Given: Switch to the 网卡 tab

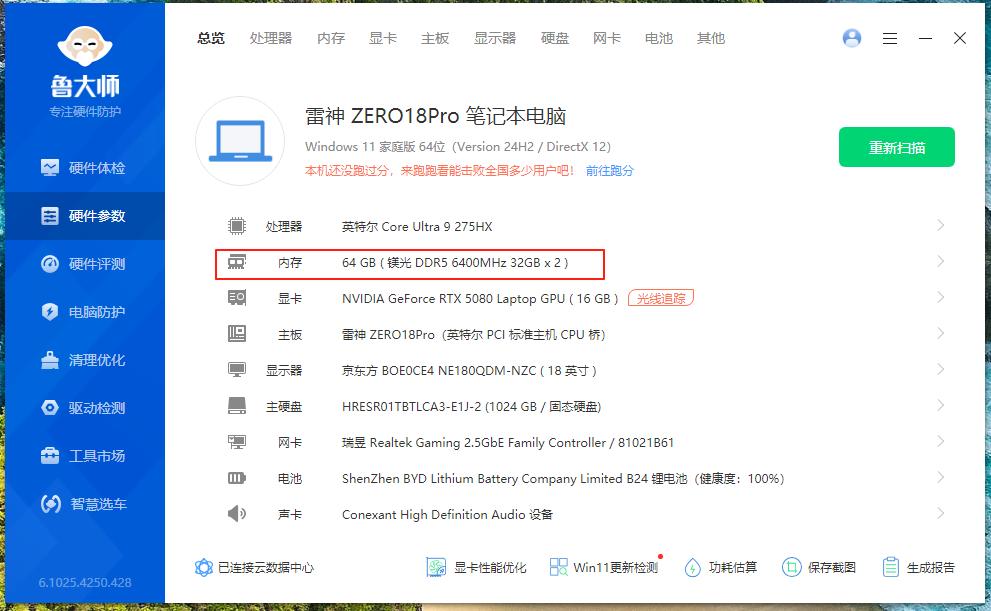Looking at the screenshot, I should [607, 39].
